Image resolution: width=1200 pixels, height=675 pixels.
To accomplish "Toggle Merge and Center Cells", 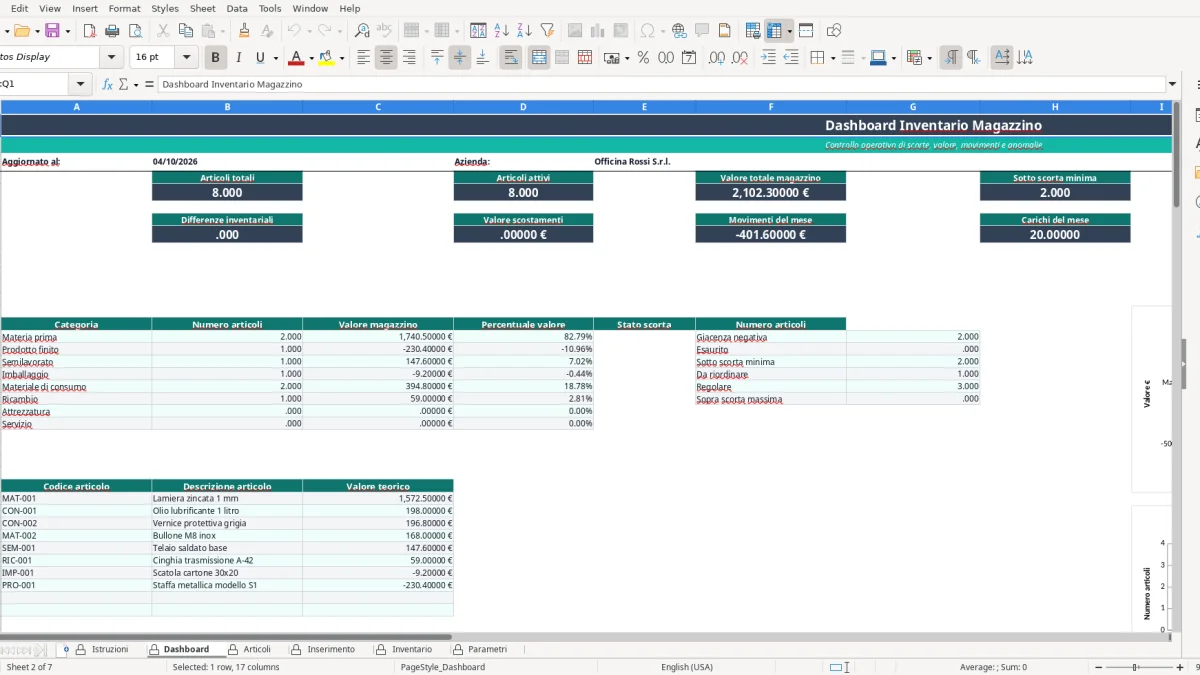I will click(x=539, y=58).
